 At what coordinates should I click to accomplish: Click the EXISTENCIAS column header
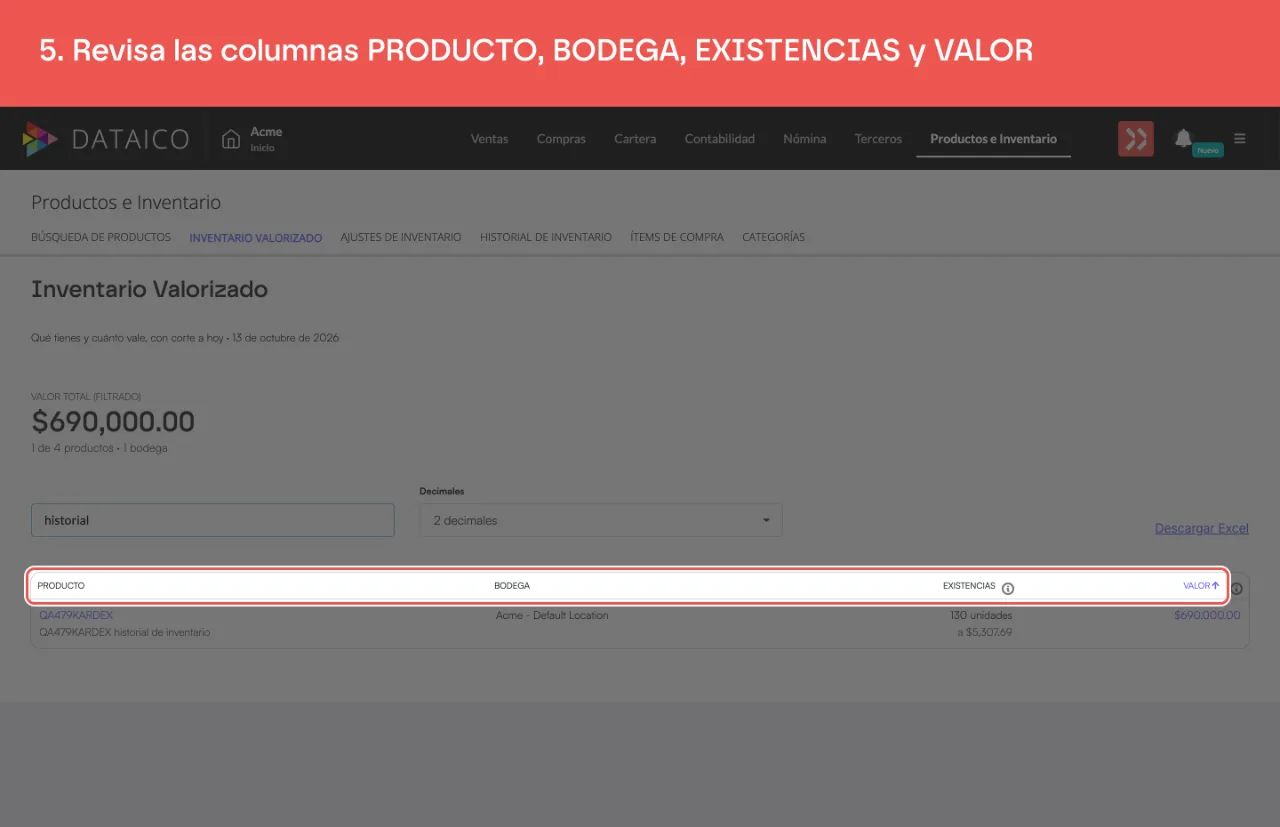pyautogui.click(x=969, y=586)
